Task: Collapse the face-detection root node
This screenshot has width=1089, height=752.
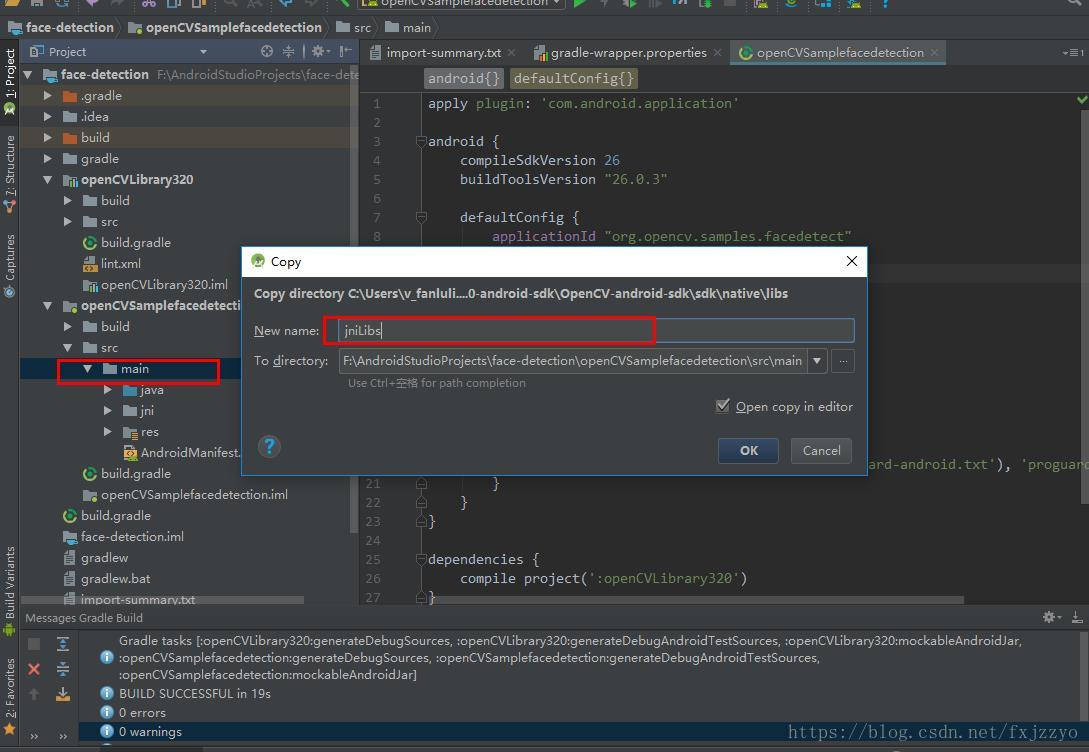Action: 28,74
